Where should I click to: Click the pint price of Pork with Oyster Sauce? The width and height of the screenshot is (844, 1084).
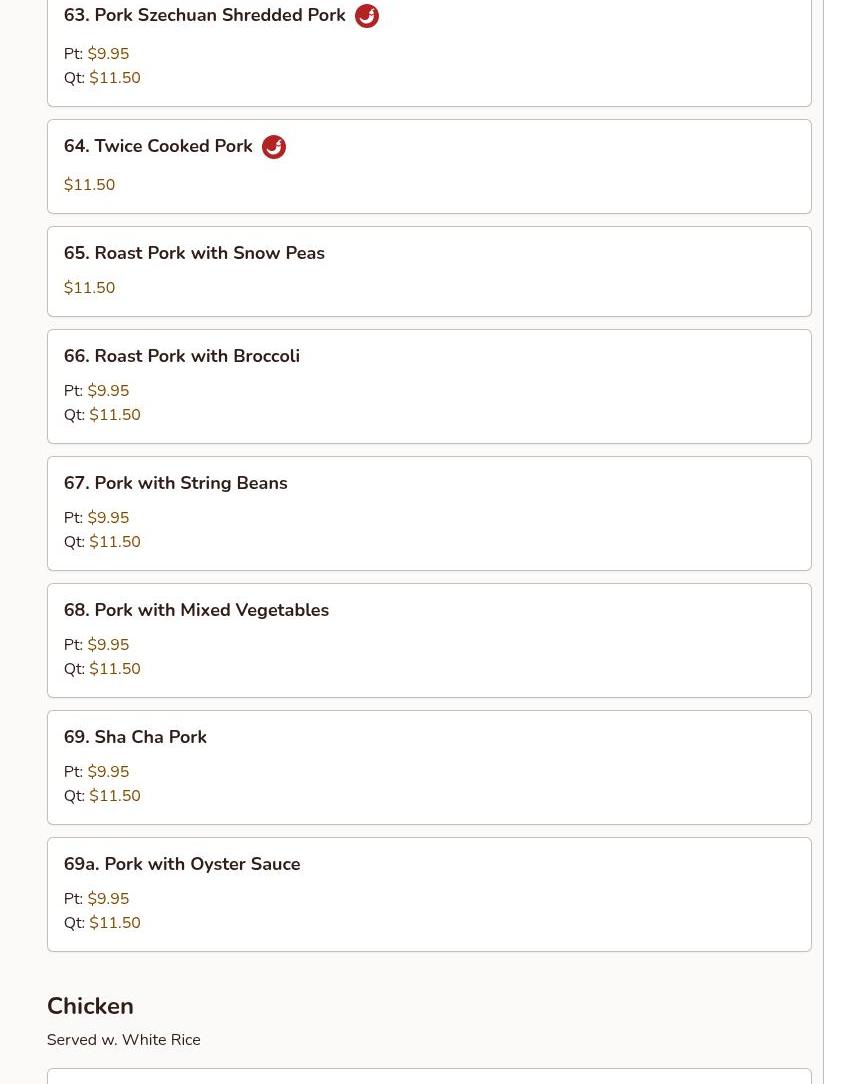(x=108, y=899)
